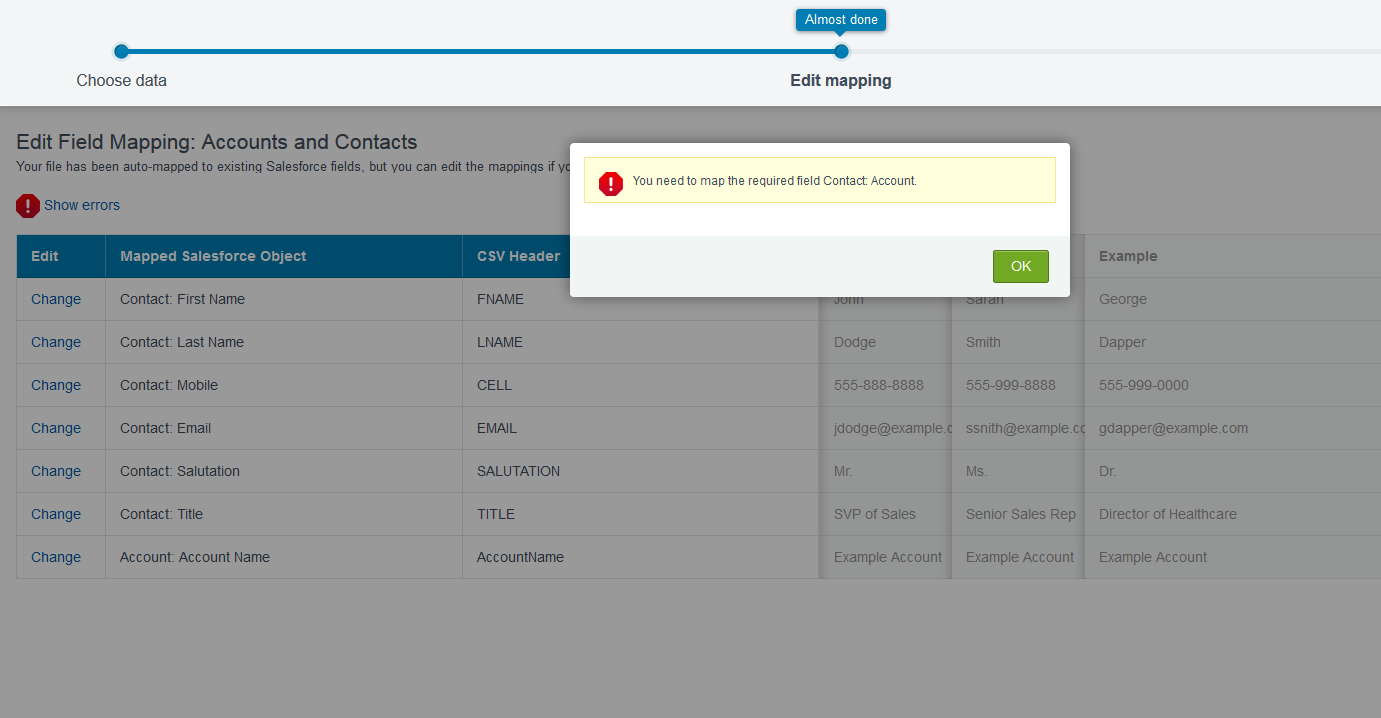Click the red error icon in the dialog

pyautogui.click(x=610, y=183)
